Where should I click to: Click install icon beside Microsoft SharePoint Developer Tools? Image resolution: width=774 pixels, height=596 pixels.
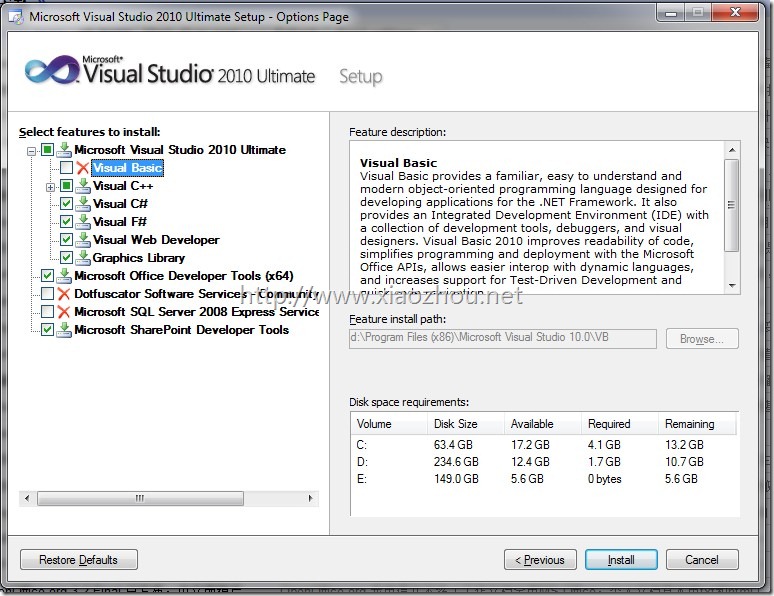64,330
